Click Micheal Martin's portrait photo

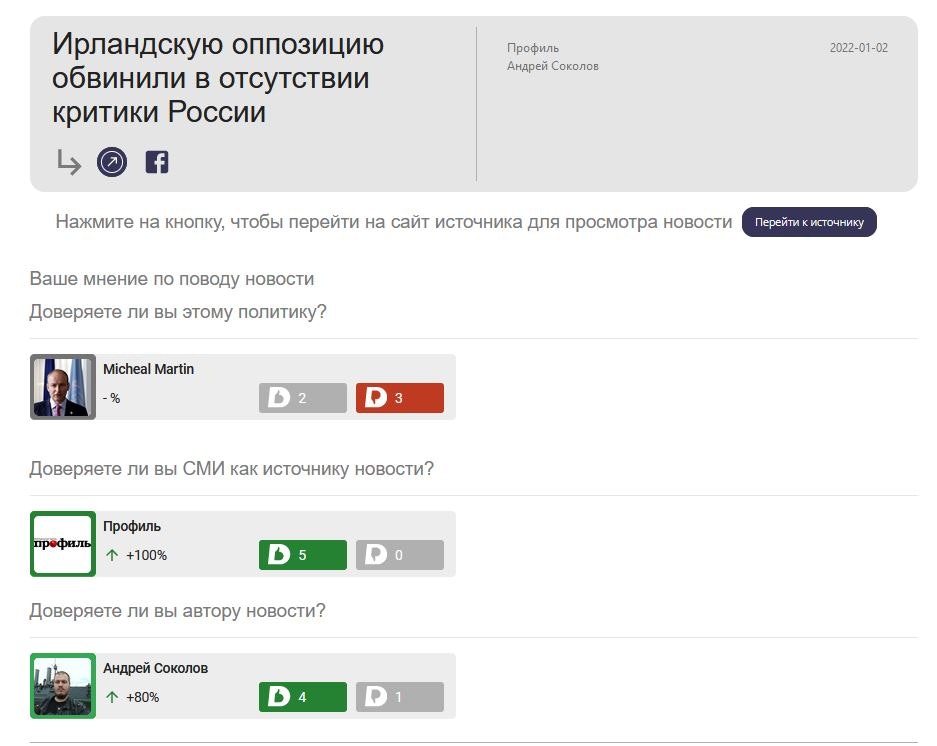tap(62, 387)
